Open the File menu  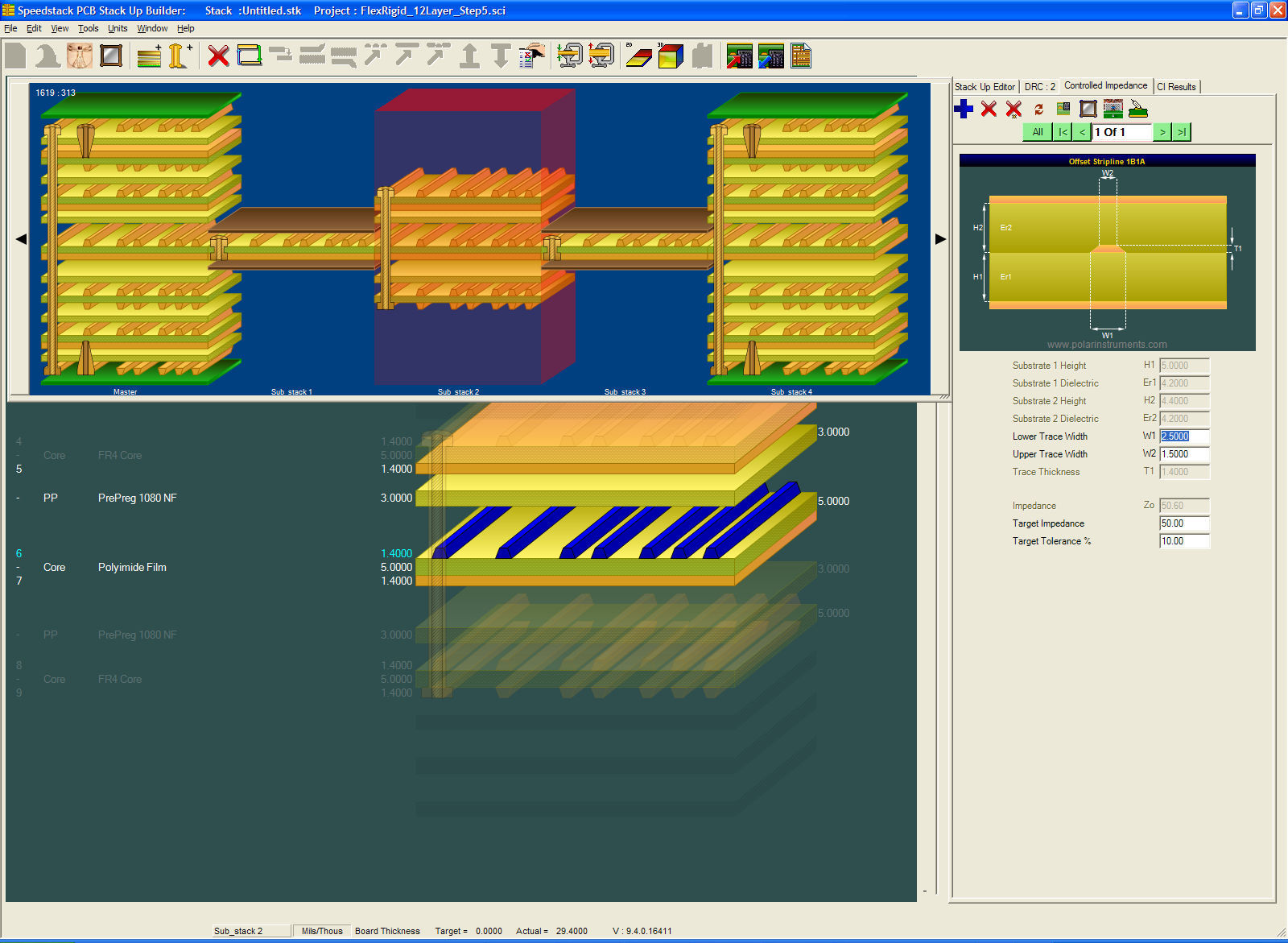coord(10,28)
